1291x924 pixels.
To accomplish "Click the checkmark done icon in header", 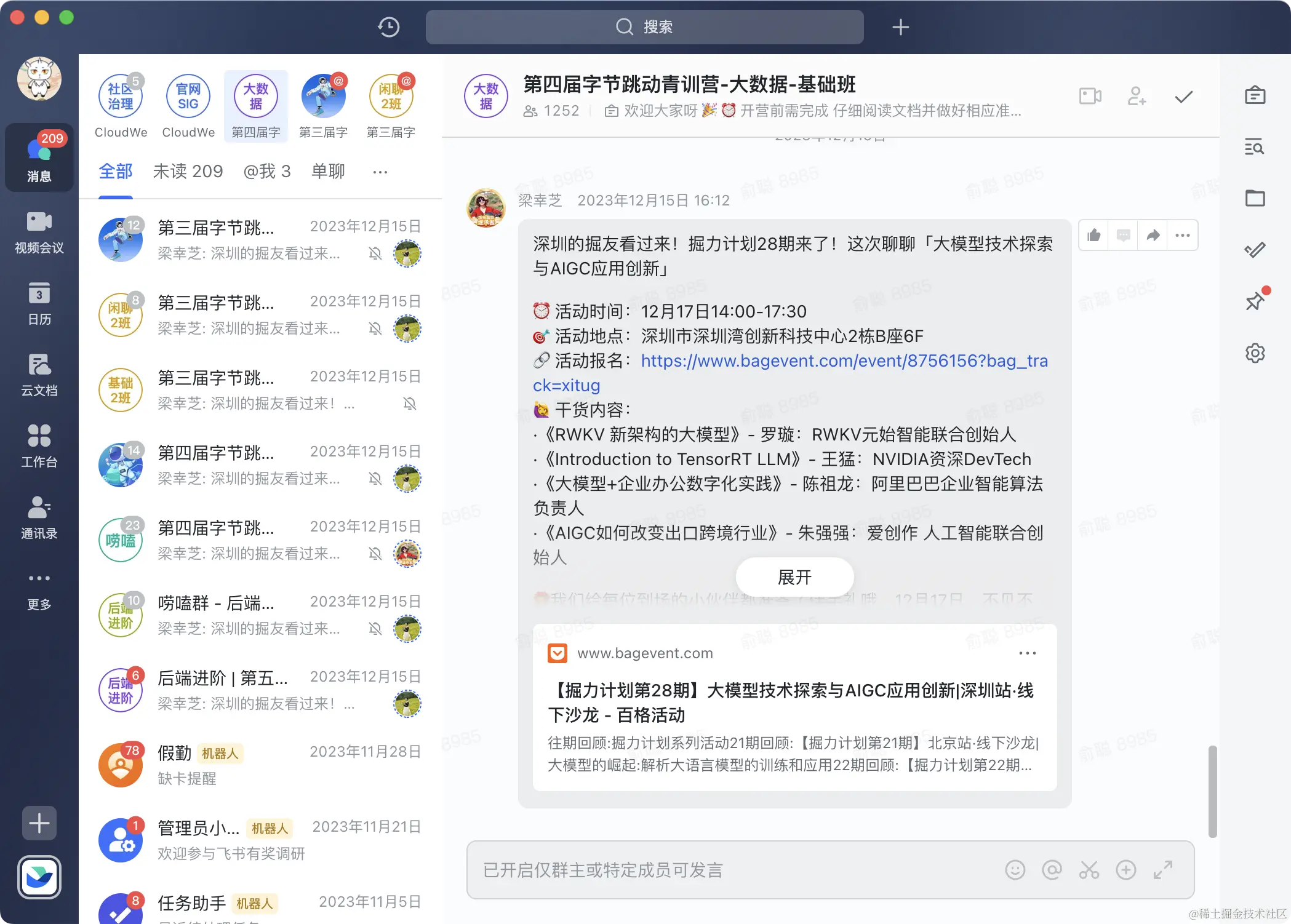I will point(1183,97).
